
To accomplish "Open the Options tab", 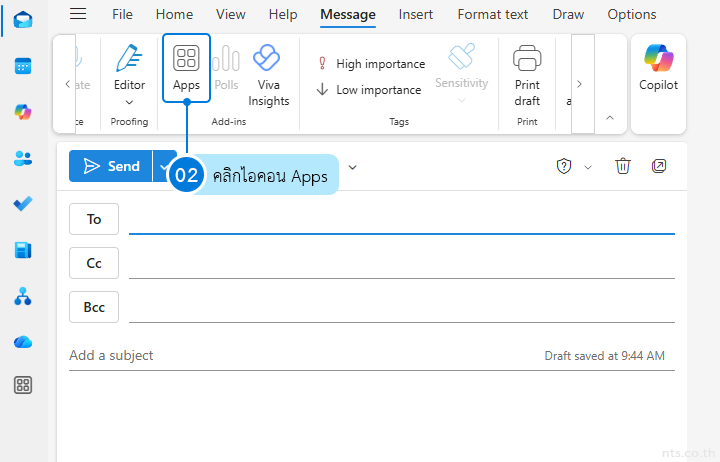I will (x=631, y=14).
